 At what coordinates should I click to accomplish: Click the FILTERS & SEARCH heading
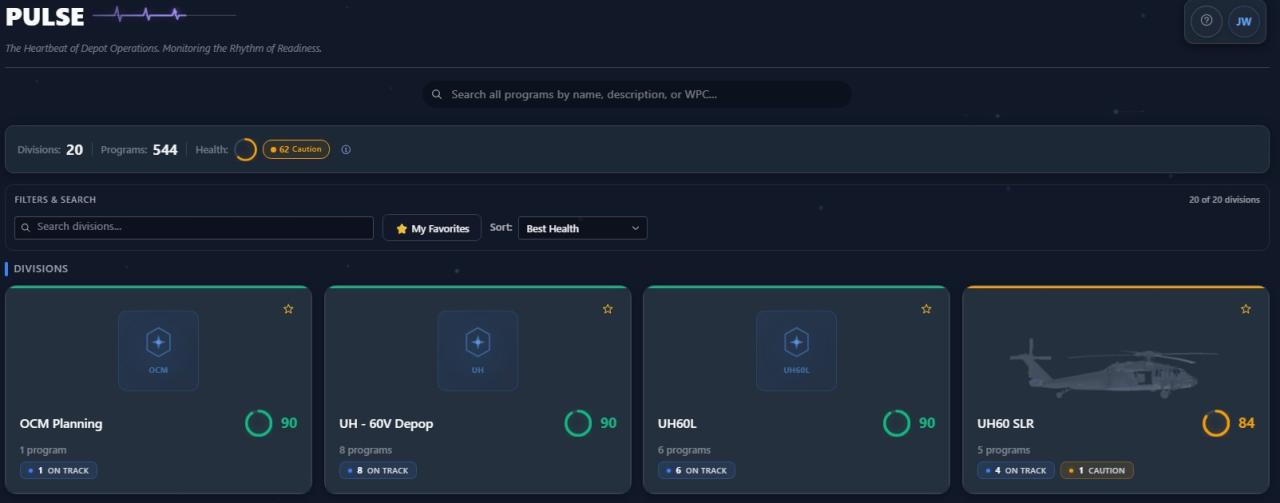(55, 200)
